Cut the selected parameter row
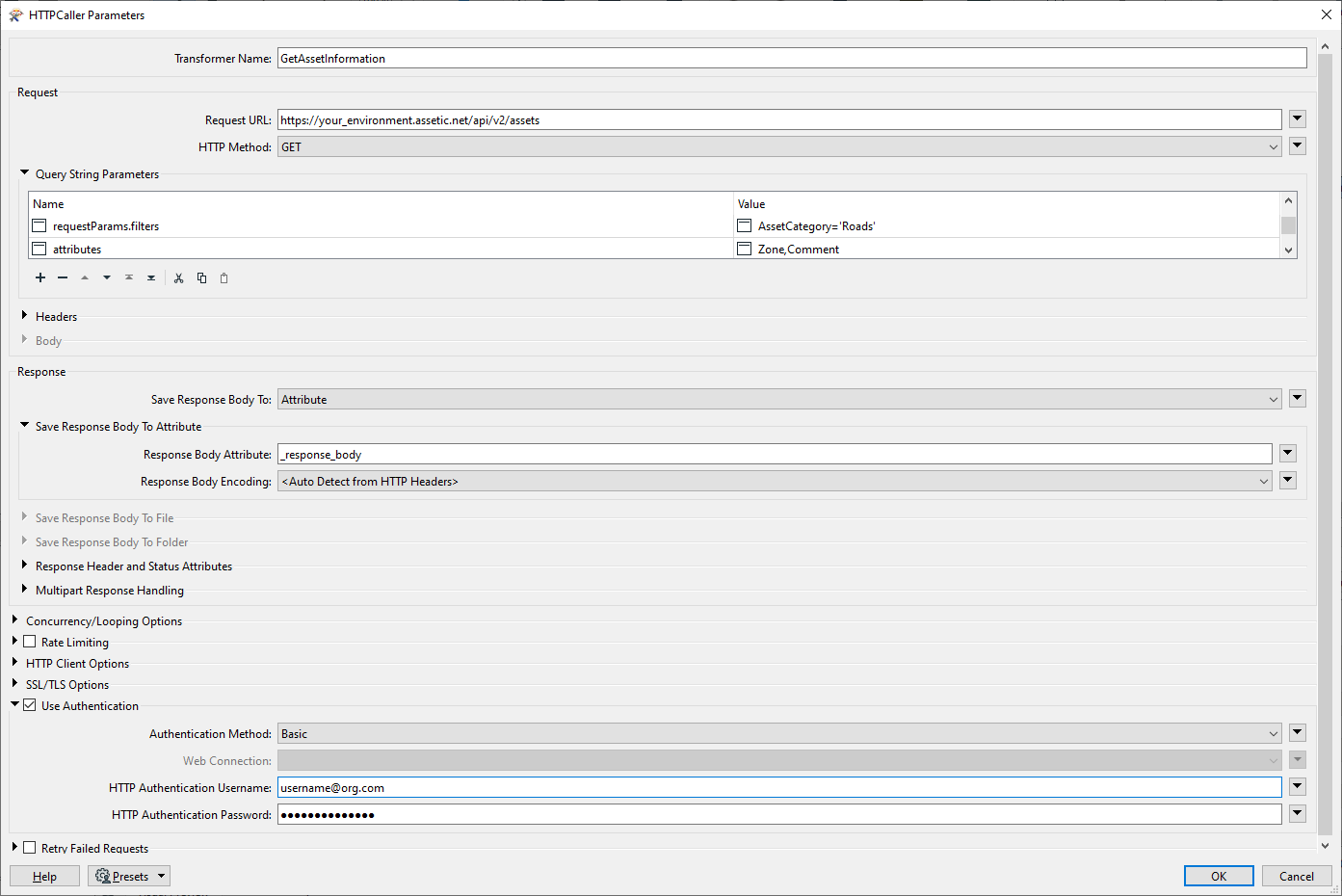Image resolution: width=1342 pixels, height=896 pixels. (x=178, y=277)
